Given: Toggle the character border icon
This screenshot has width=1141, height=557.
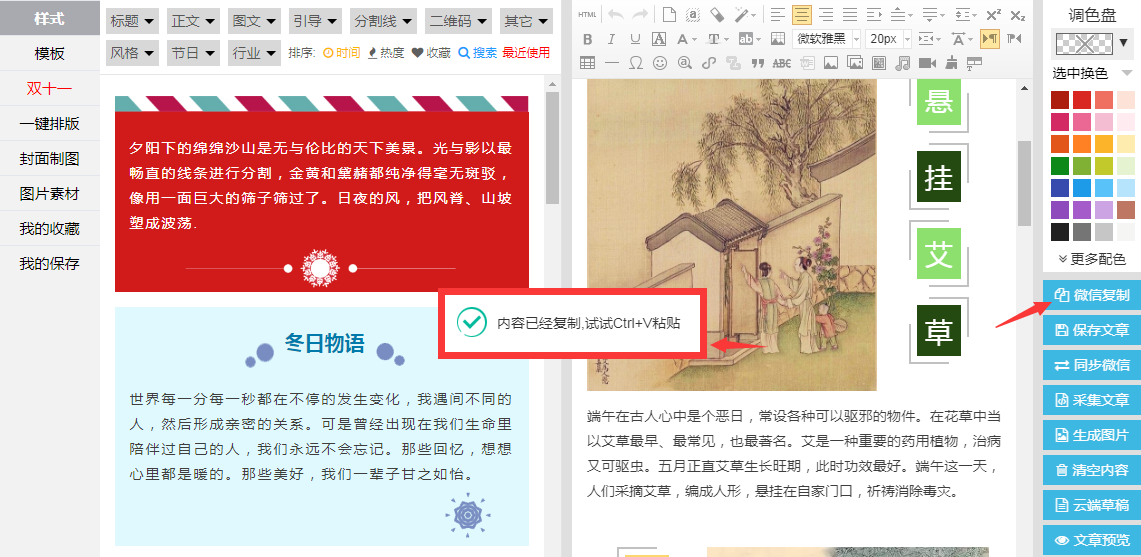Looking at the screenshot, I should click(659, 39).
